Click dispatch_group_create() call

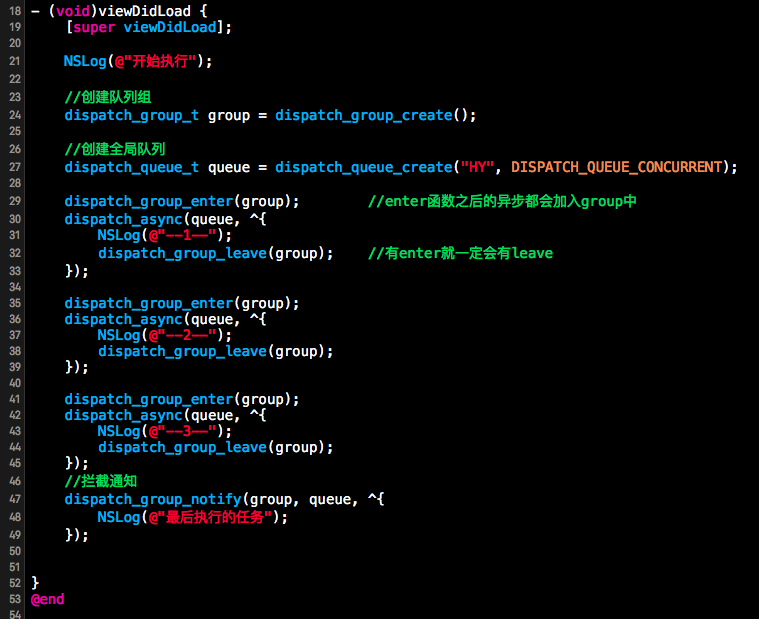[x=376, y=115]
